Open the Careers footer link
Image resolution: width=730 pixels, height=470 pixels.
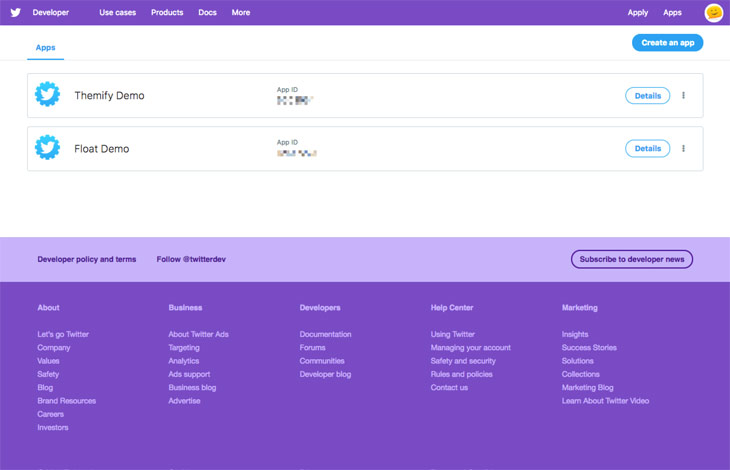(x=50, y=414)
